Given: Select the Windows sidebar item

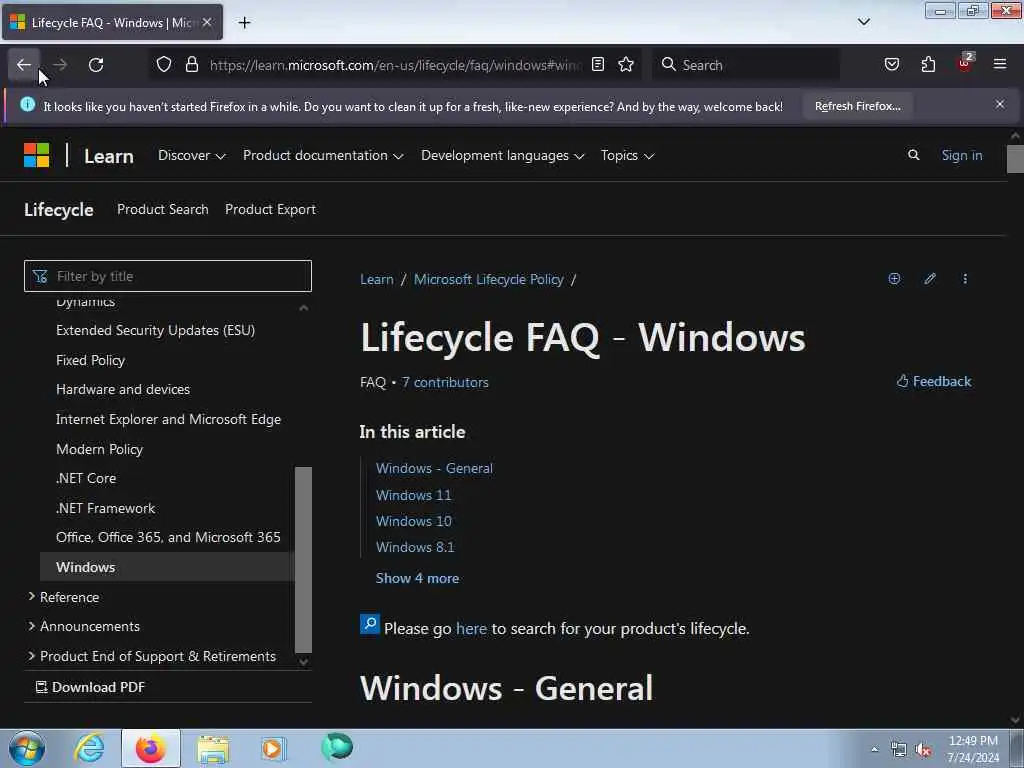Looking at the screenshot, I should point(167,567).
